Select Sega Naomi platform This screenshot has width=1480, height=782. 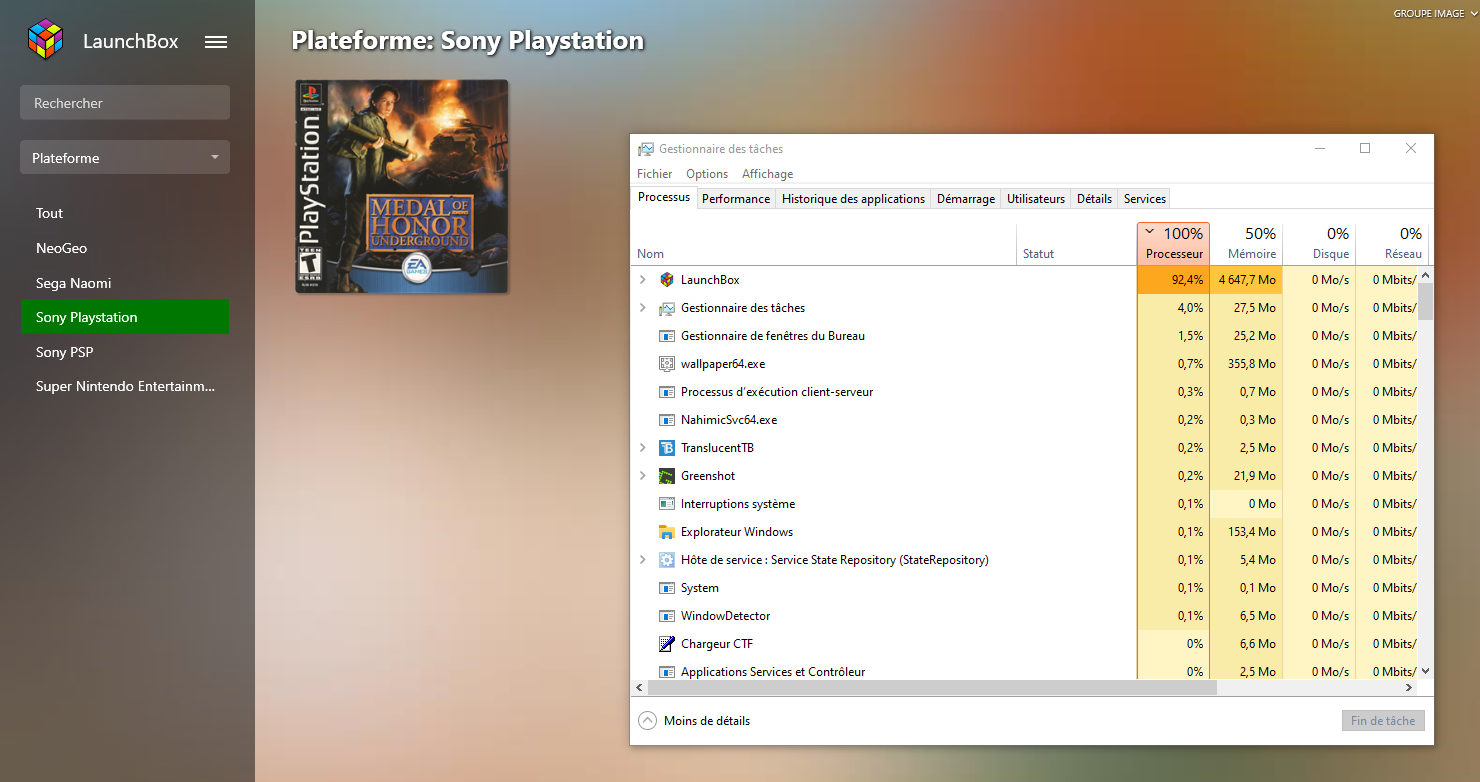pos(125,283)
